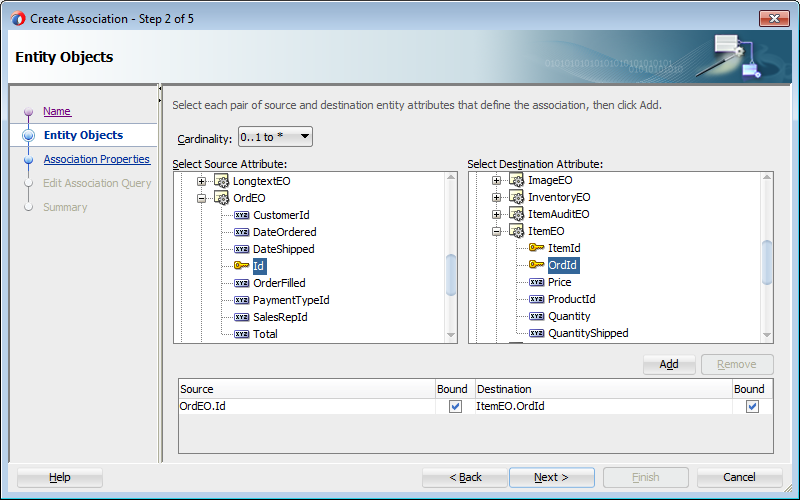
Task: Select the OrdEO.Id source table cell
Action: [x=307, y=406]
